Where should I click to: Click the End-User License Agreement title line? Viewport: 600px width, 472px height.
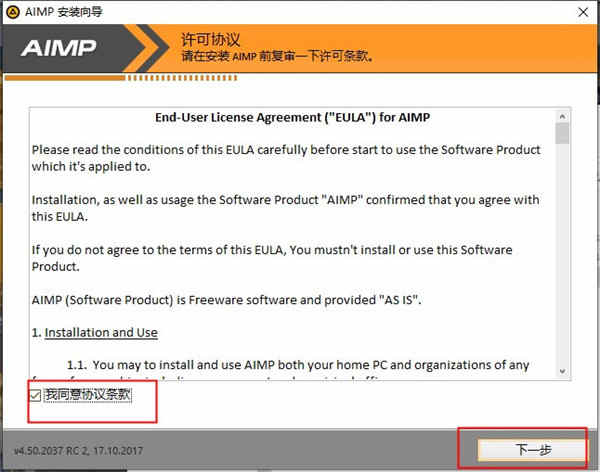[292, 117]
